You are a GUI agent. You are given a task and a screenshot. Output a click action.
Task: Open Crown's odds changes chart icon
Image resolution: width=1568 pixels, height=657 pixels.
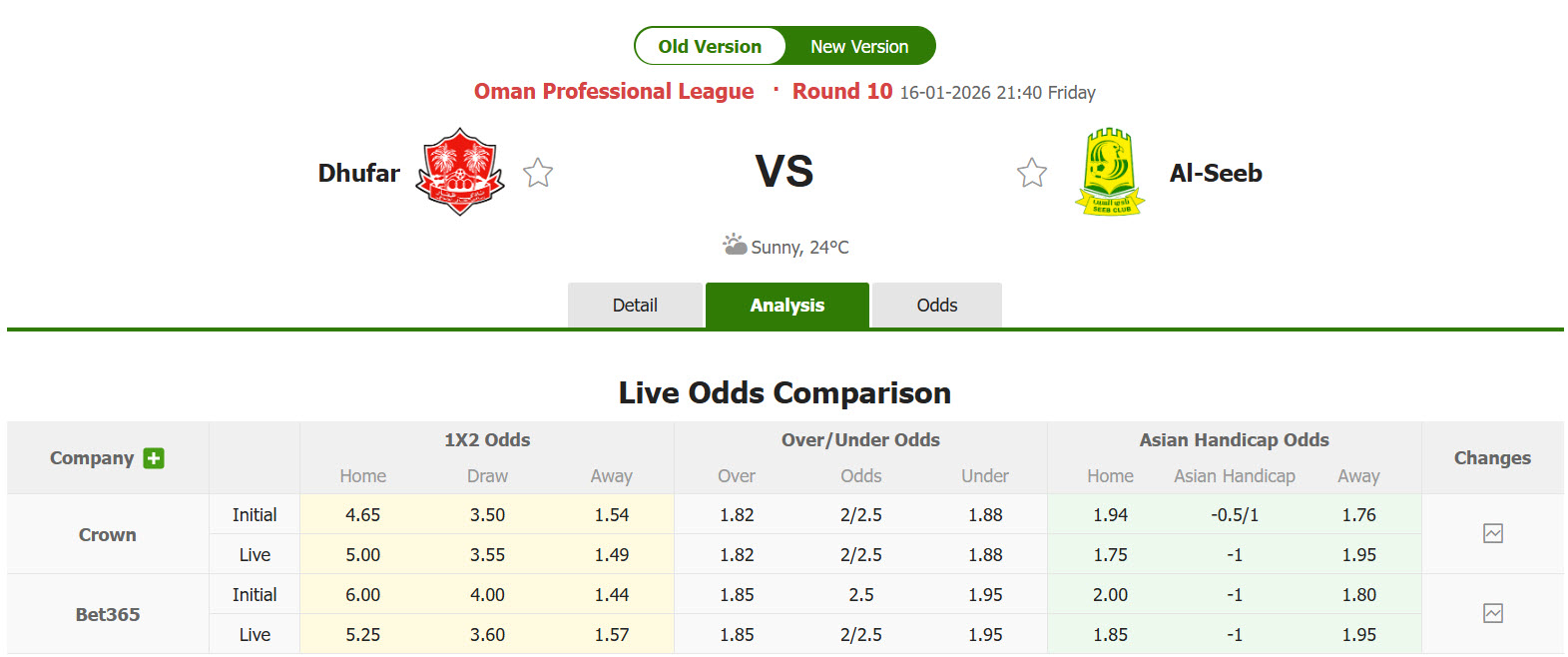pyautogui.click(x=1492, y=533)
